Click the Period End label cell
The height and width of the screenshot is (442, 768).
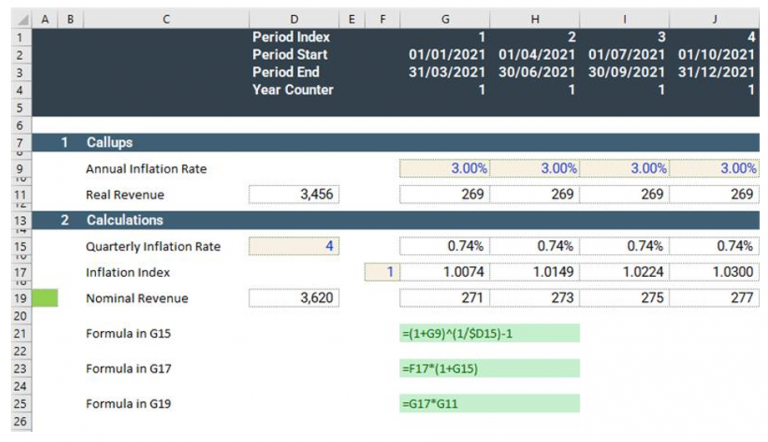pyautogui.click(x=286, y=72)
